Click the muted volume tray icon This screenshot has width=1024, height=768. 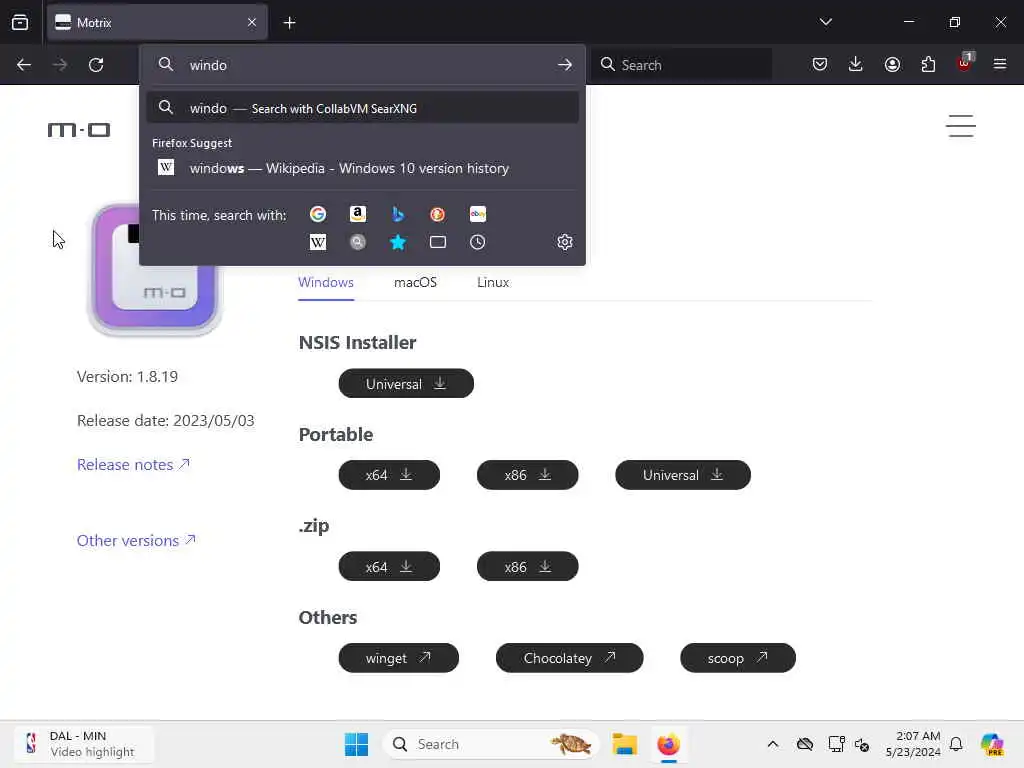coord(862,744)
